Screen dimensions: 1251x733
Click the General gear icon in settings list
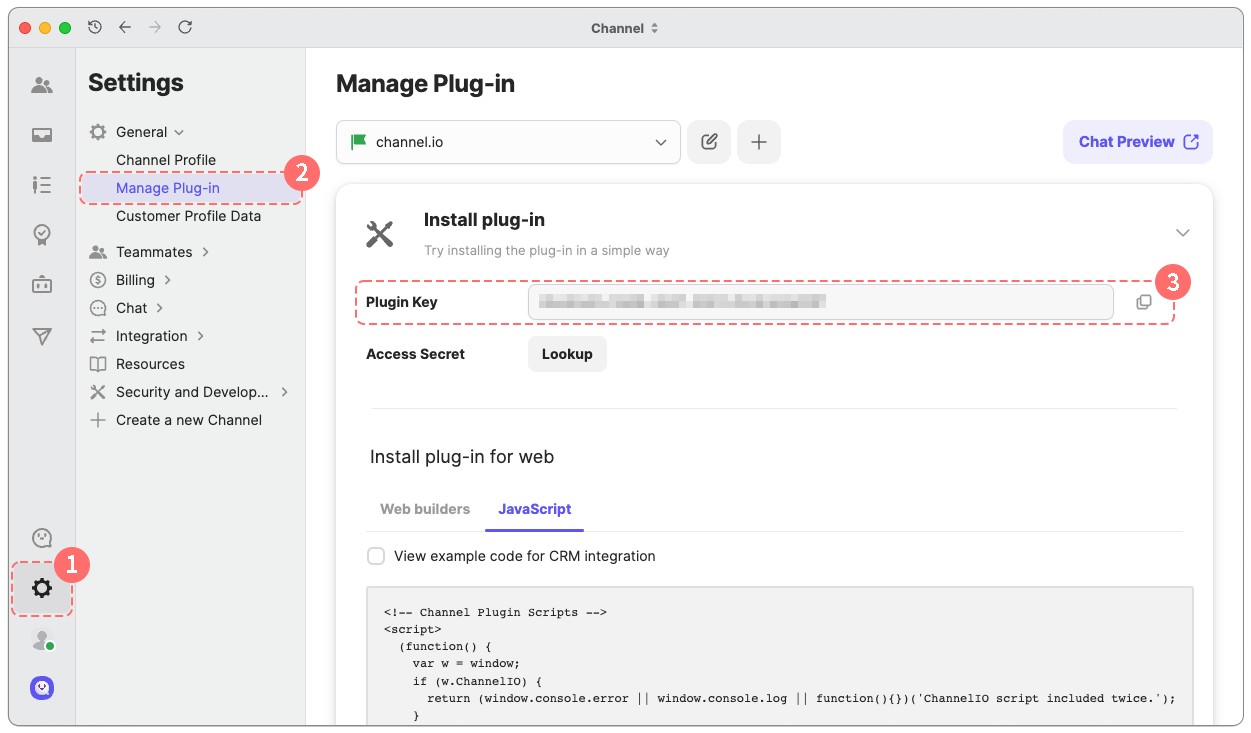[x=98, y=132]
